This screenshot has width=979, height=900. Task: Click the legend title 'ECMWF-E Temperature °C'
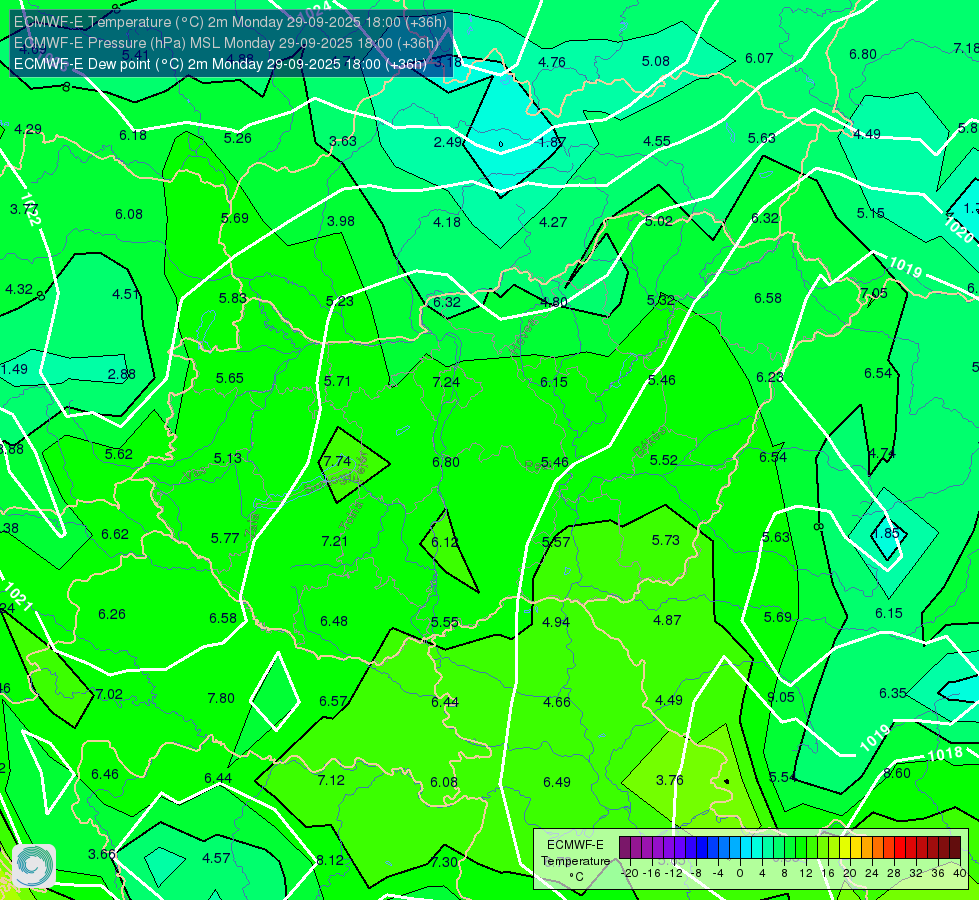tap(575, 861)
